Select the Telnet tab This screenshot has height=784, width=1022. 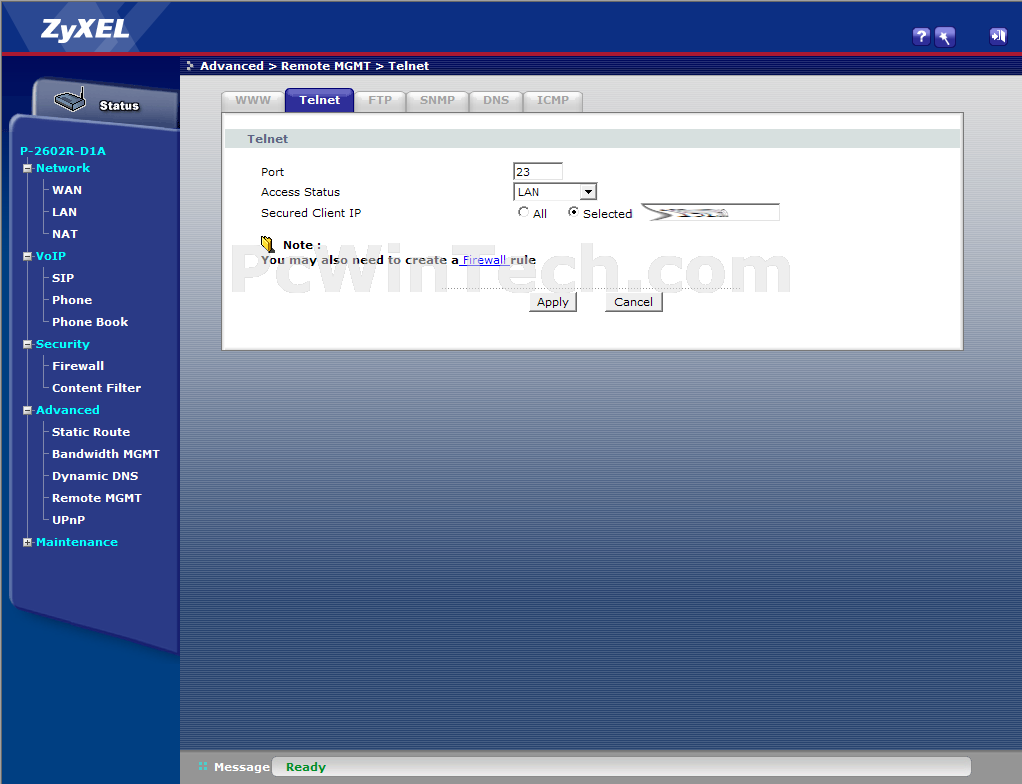pyautogui.click(x=319, y=100)
